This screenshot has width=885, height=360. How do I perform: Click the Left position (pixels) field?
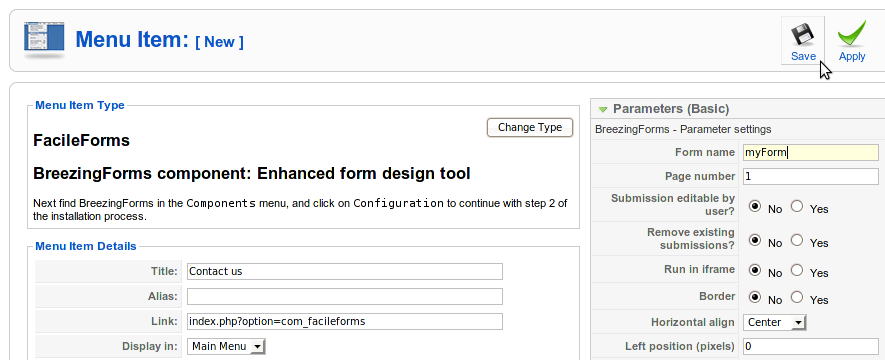tap(810, 346)
